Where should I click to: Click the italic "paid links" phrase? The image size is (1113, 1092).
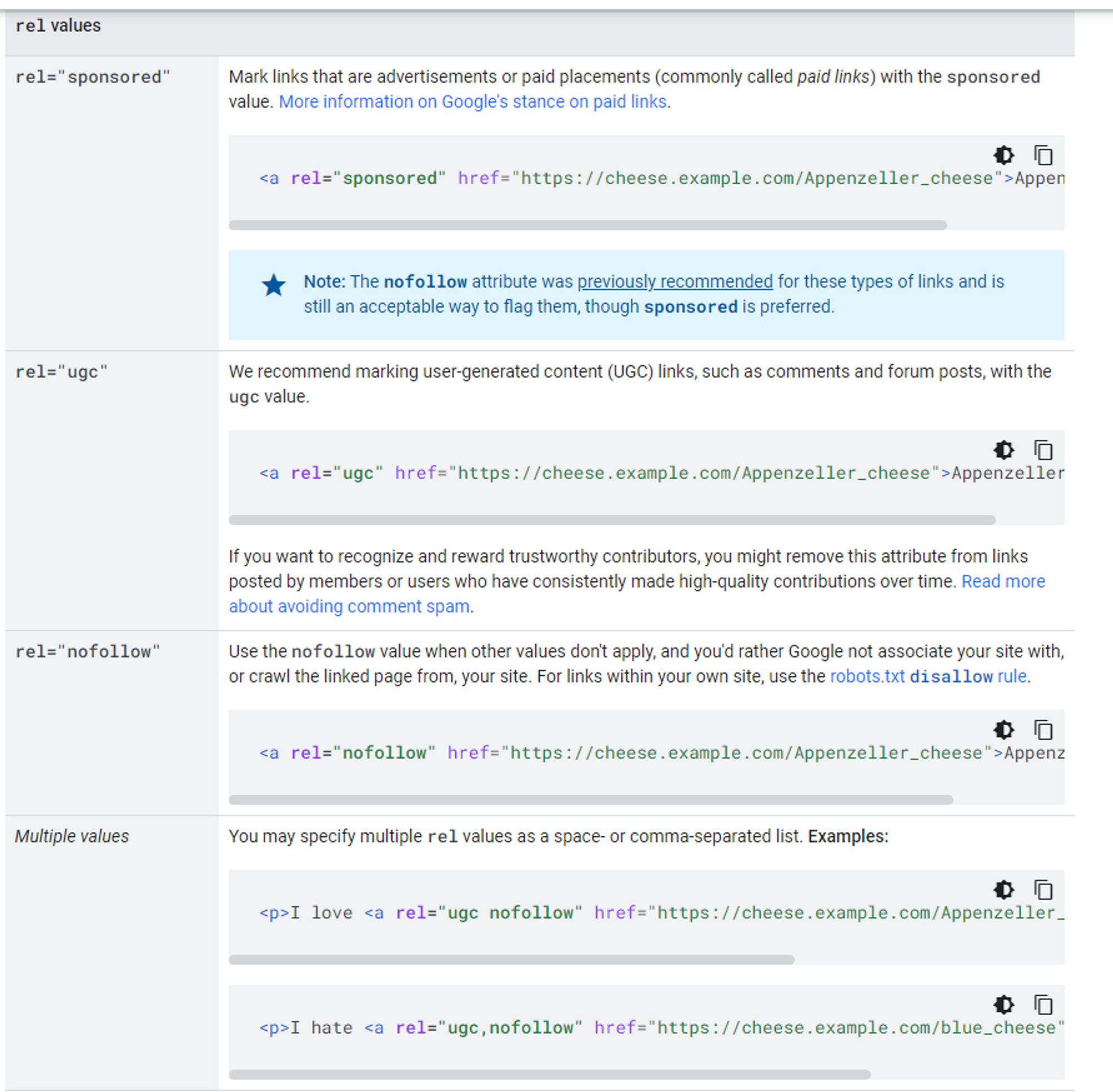(x=834, y=77)
